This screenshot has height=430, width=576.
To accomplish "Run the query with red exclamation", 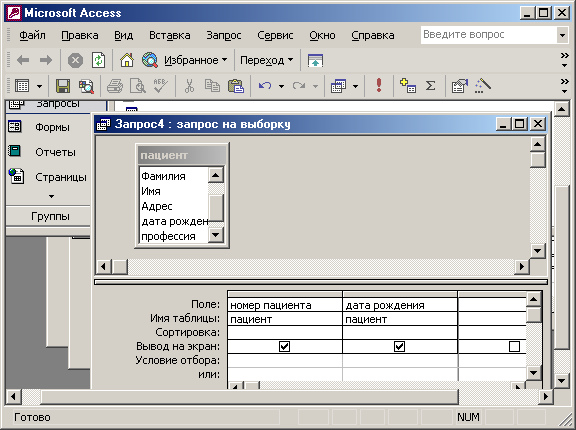I will click(x=379, y=86).
